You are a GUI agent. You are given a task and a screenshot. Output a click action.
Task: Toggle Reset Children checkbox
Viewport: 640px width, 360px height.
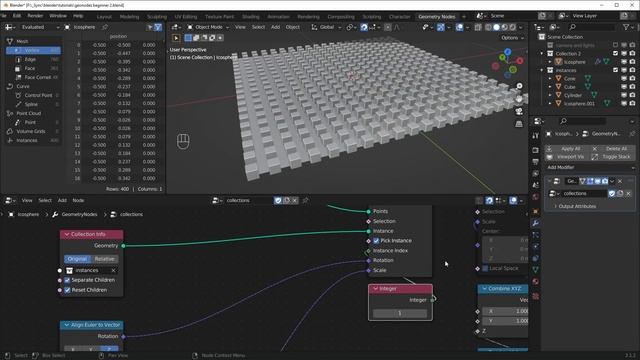pos(67,290)
